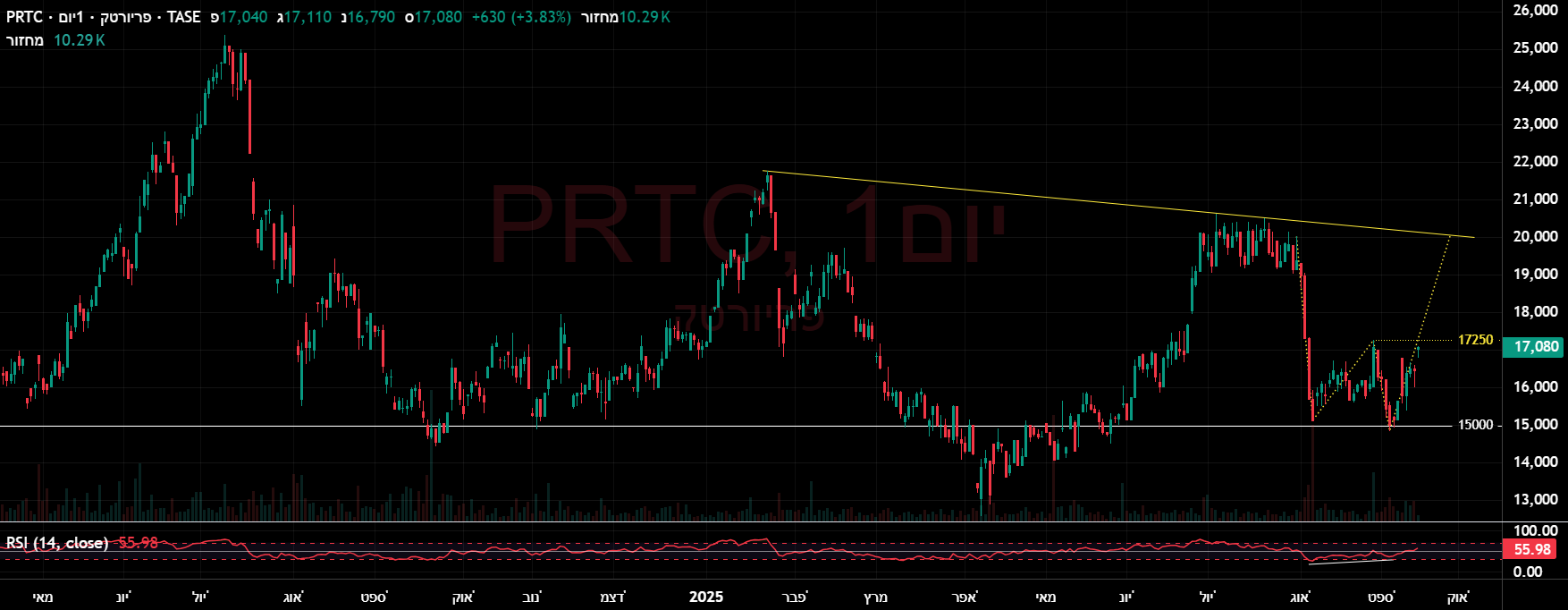
Task: Click the פבר' month label on time axis
Action: [795, 597]
